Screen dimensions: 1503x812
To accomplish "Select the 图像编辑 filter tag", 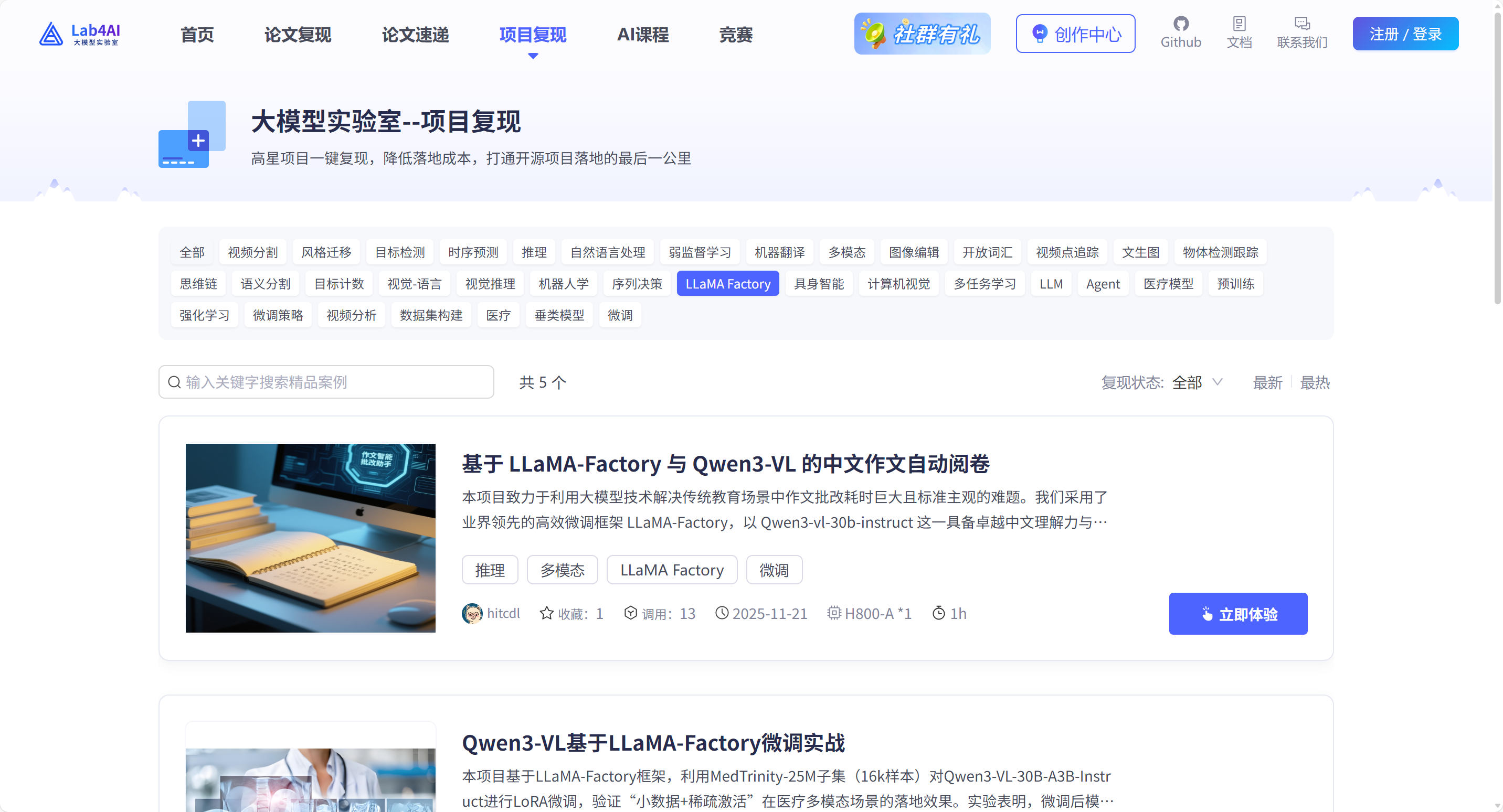I will 913,252.
